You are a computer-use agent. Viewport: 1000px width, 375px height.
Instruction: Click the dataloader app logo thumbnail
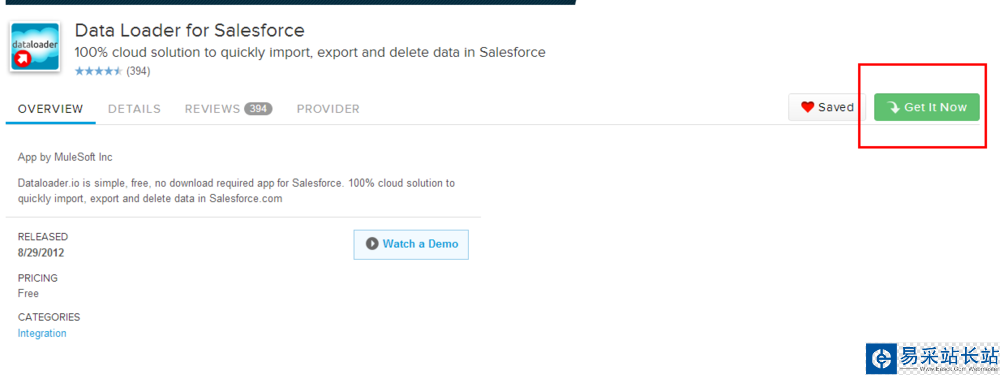point(35,47)
